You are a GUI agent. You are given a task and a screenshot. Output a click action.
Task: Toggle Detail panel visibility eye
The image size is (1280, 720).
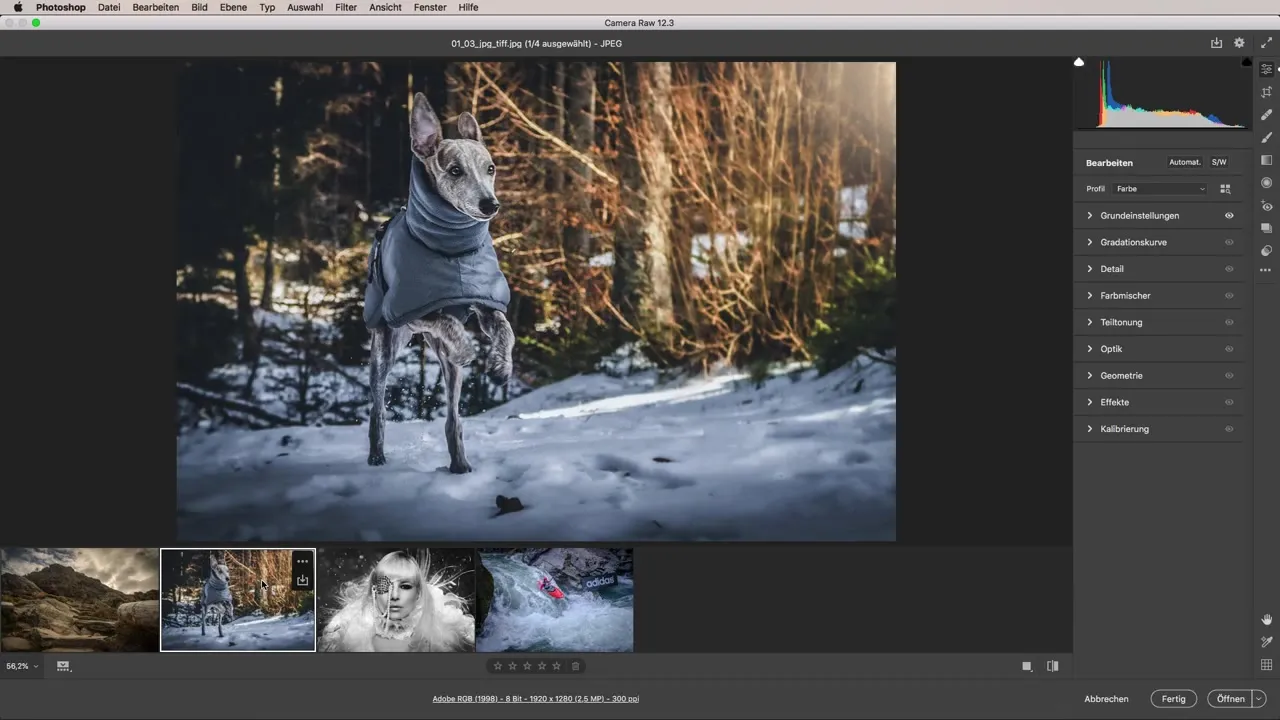[1229, 269]
